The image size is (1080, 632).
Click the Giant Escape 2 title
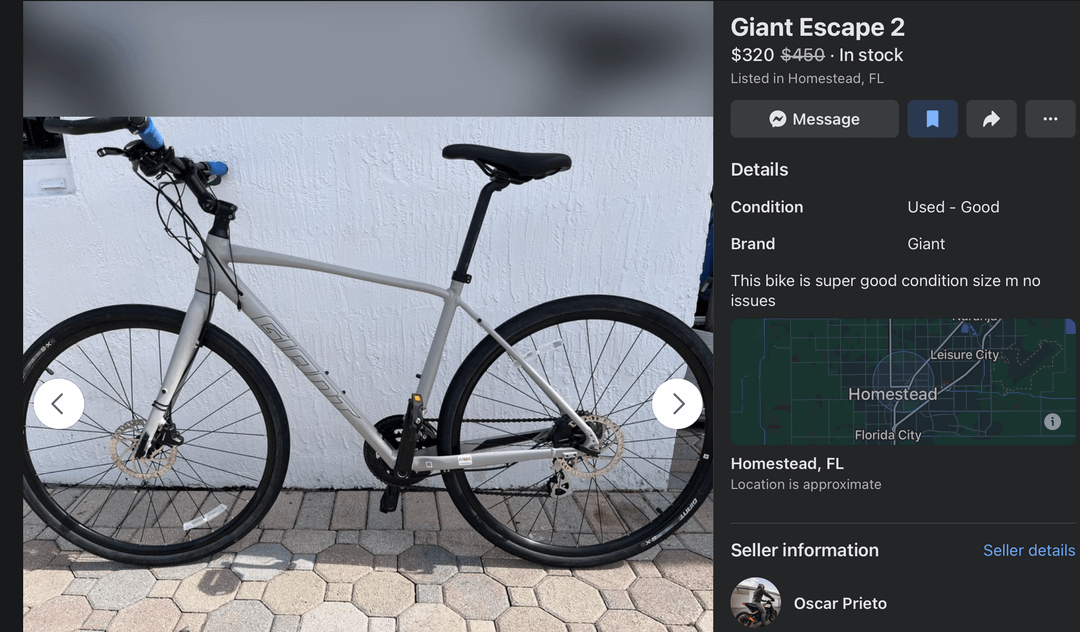(818, 28)
